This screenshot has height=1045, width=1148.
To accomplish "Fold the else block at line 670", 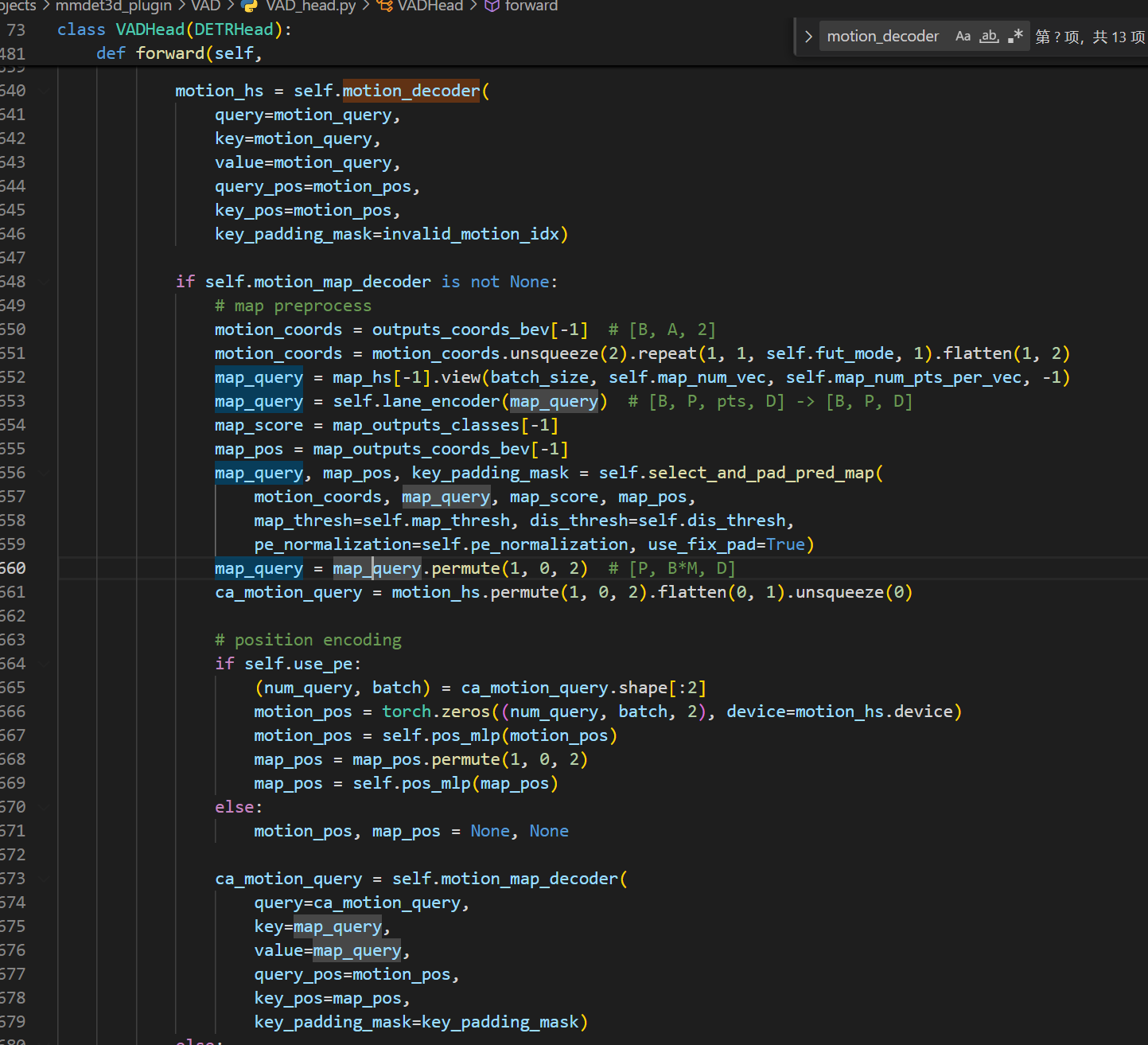I will tap(45, 807).
